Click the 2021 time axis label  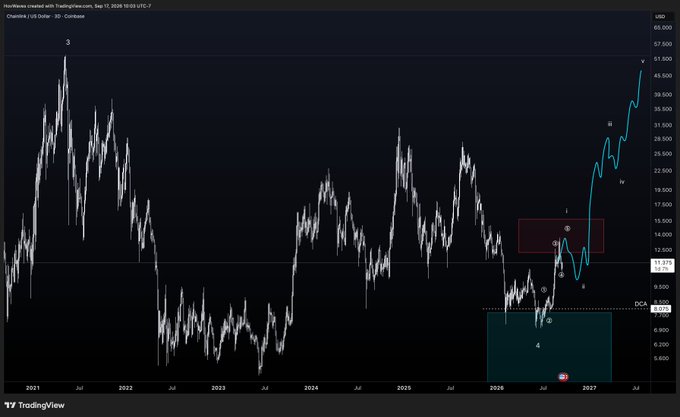(x=33, y=388)
